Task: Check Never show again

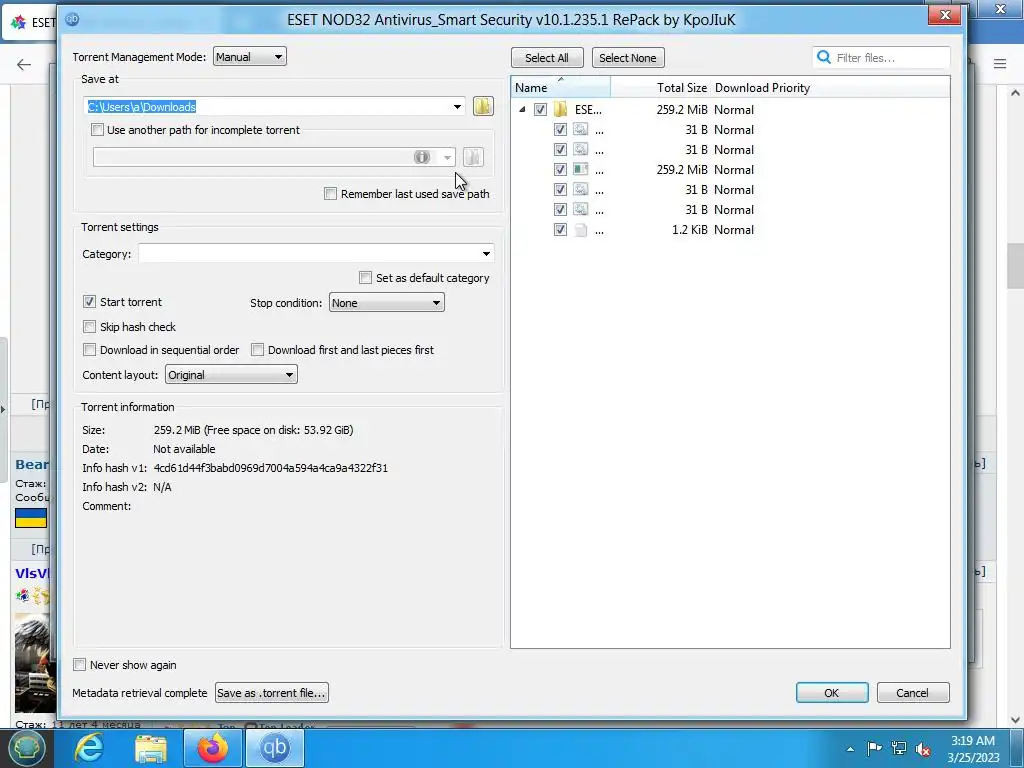Action: pos(80,665)
